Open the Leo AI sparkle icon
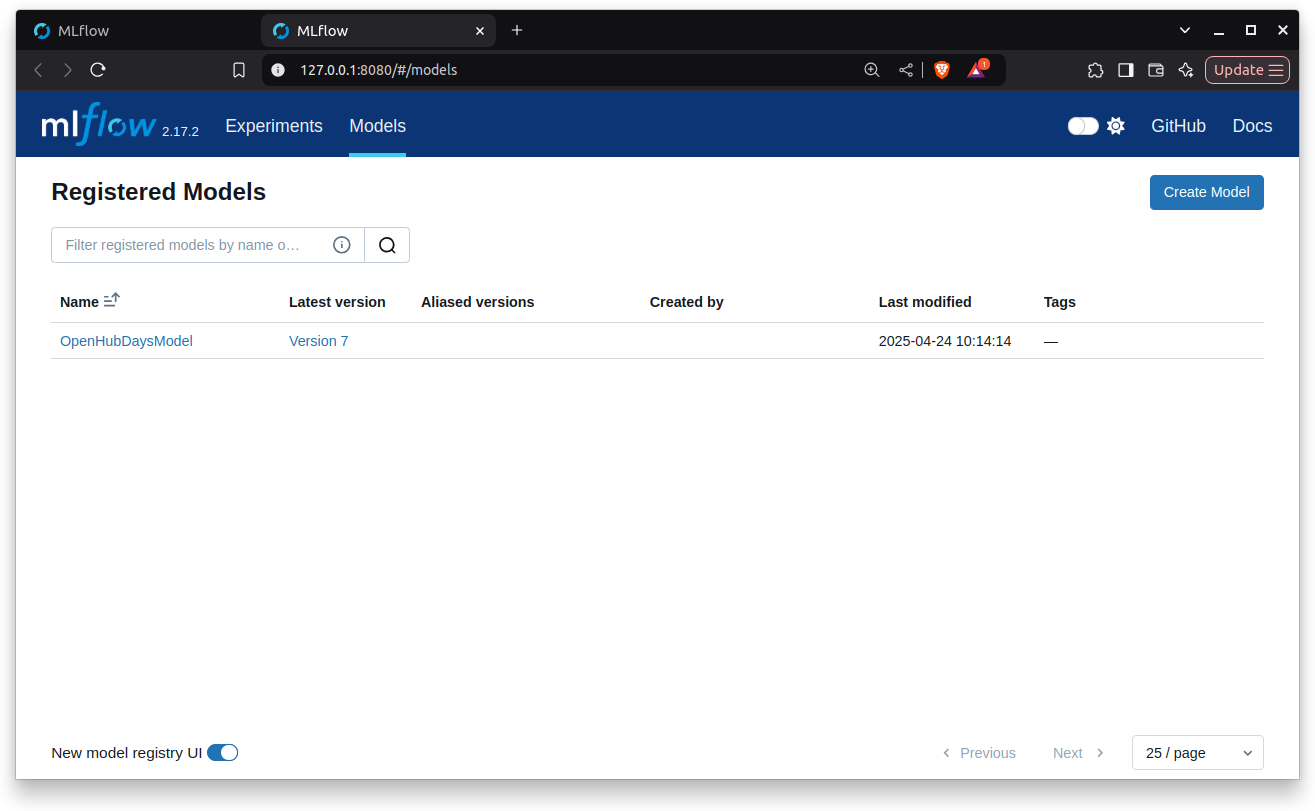The height and width of the screenshot is (811, 1315). [1186, 70]
